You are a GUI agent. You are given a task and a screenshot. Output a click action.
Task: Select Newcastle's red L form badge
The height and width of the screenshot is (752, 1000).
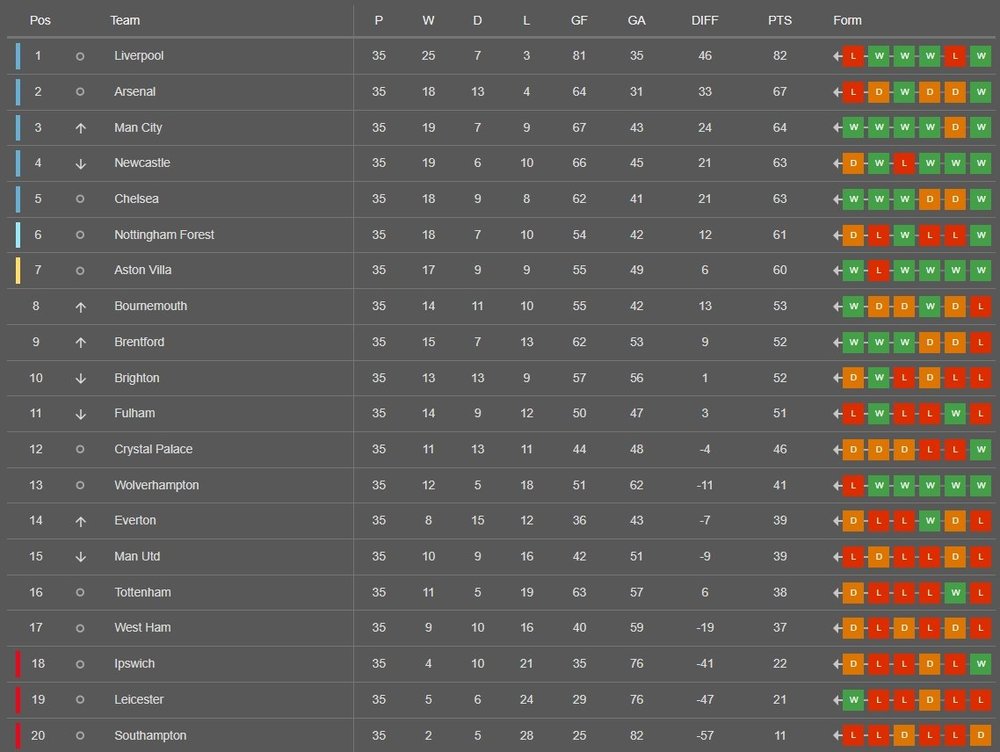pos(904,163)
